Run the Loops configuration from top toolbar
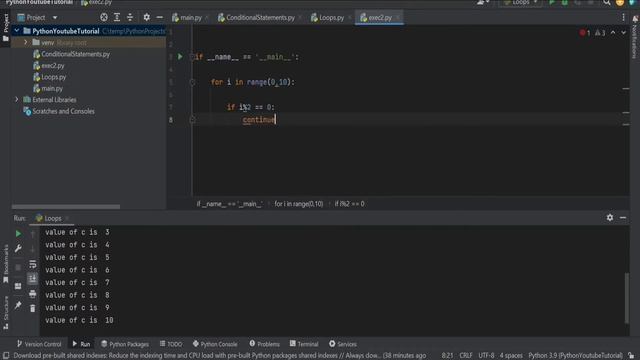 click(552, 3)
